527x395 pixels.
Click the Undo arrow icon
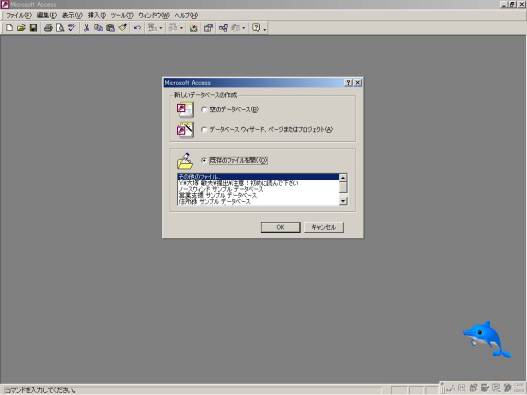pos(137,28)
